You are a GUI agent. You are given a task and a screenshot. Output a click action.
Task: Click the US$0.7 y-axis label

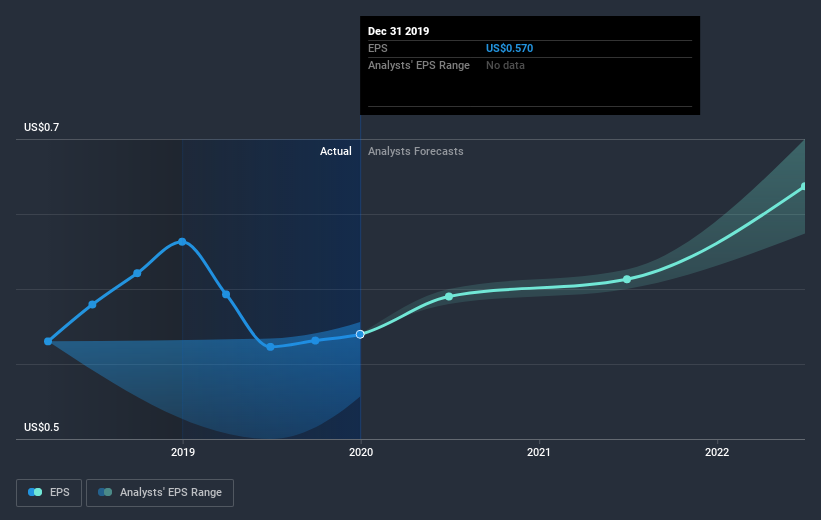pyautogui.click(x=41, y=127)
